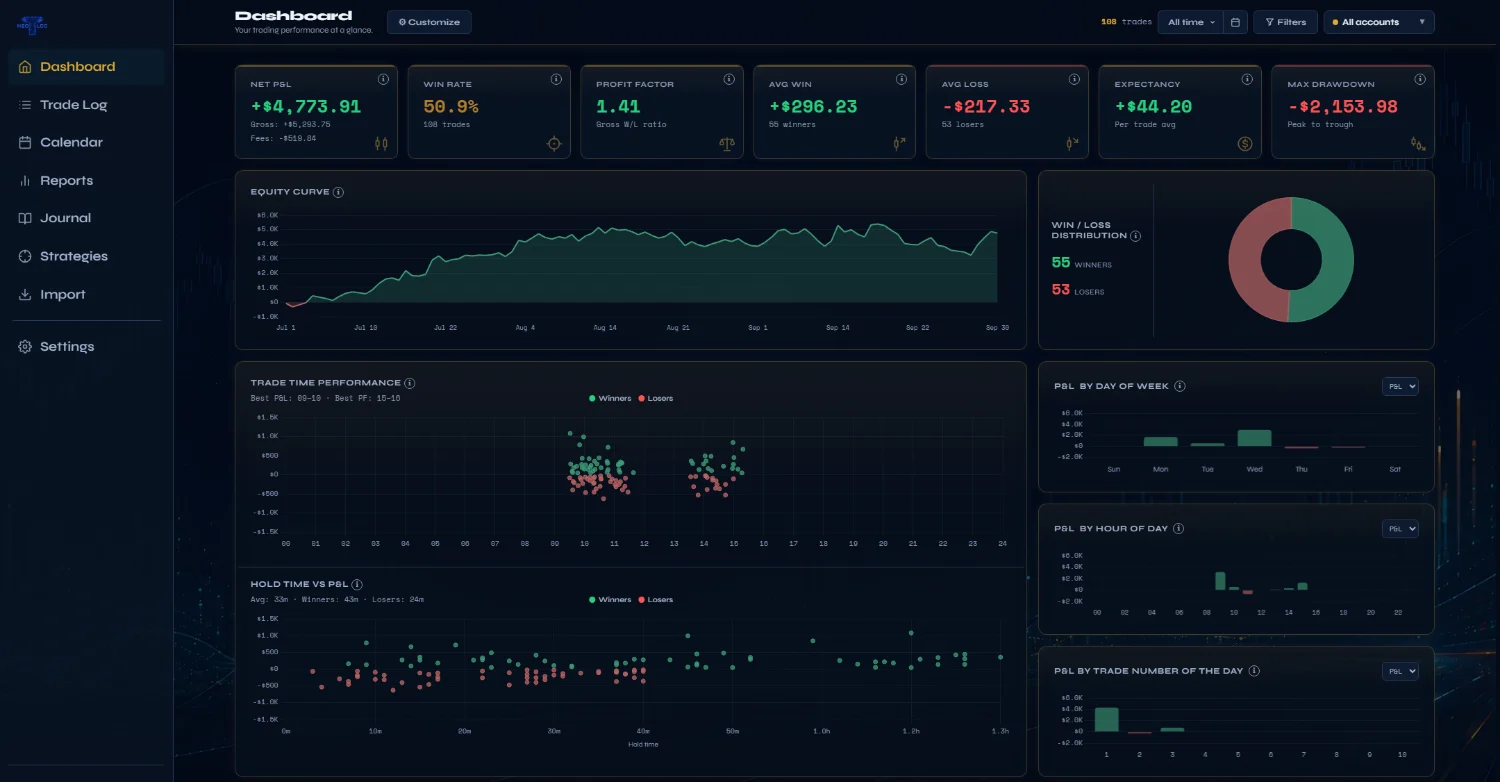The height and width of the screenshot is (782, 1500).
Task: Click the Net P&L value +$4,773.91
Action: point(306,107)
